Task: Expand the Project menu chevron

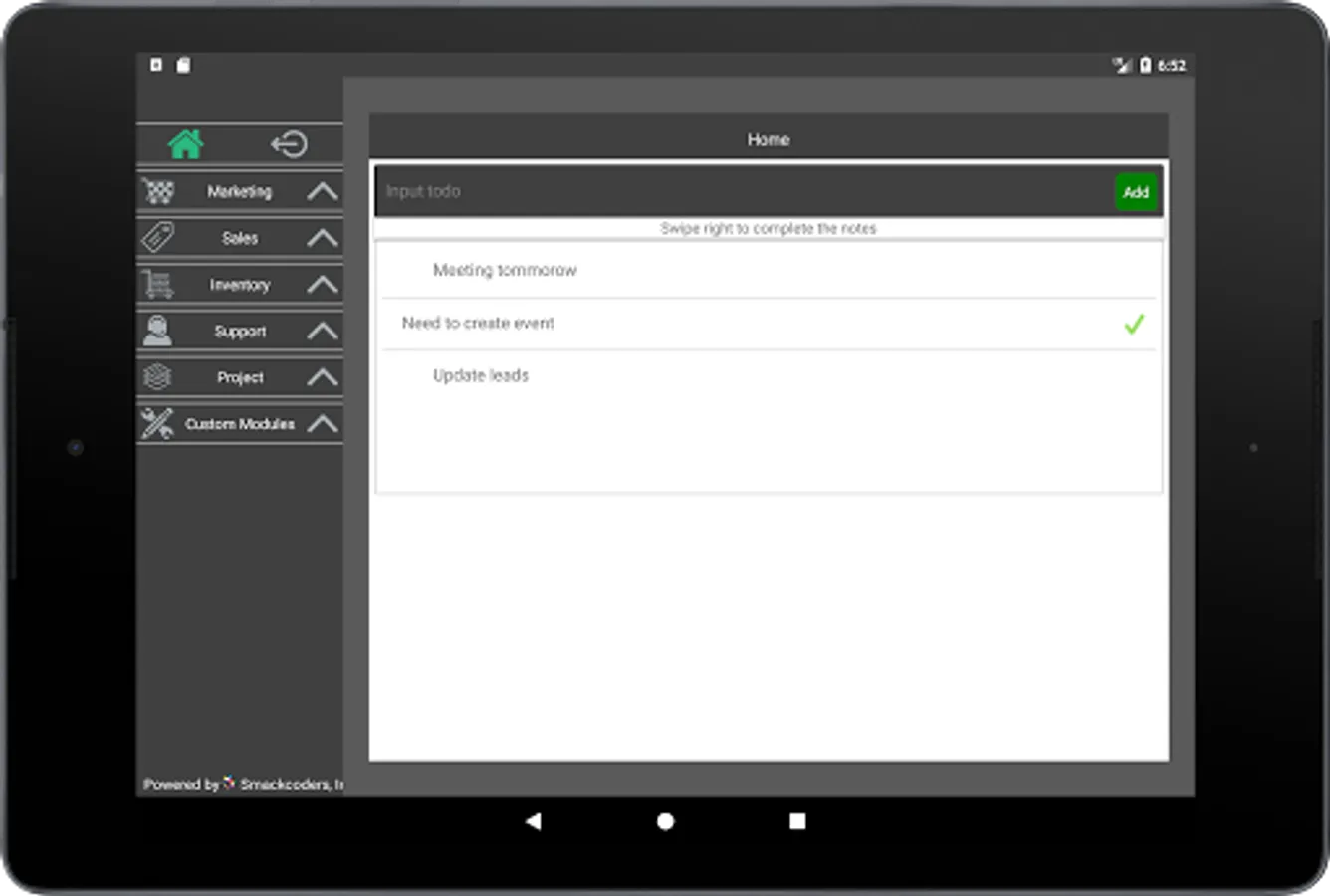Action: click(323, 377)
